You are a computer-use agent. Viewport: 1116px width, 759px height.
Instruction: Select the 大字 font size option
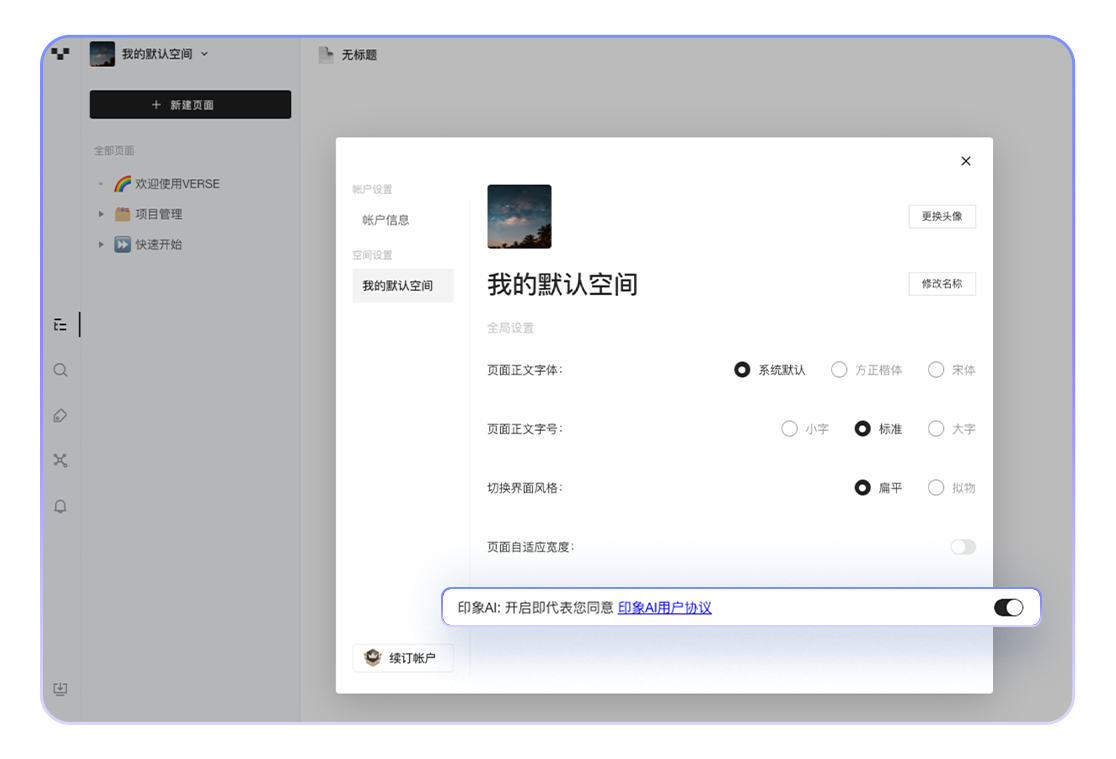pyautogui.click(x=936, y=429)
